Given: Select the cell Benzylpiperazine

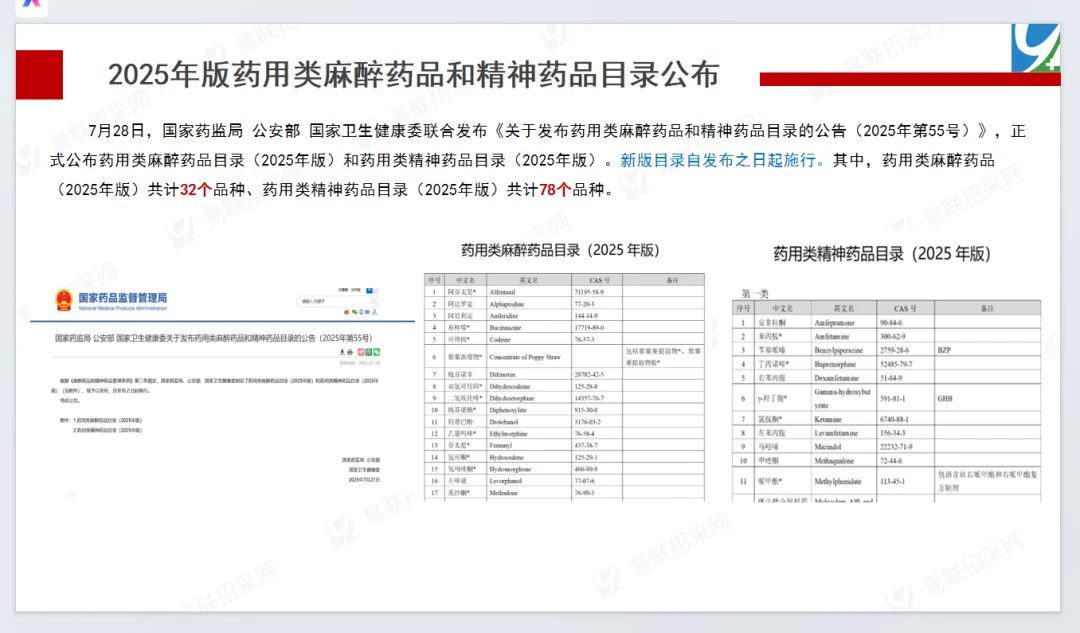Looking at the screenshot, I should pos(844,350).
